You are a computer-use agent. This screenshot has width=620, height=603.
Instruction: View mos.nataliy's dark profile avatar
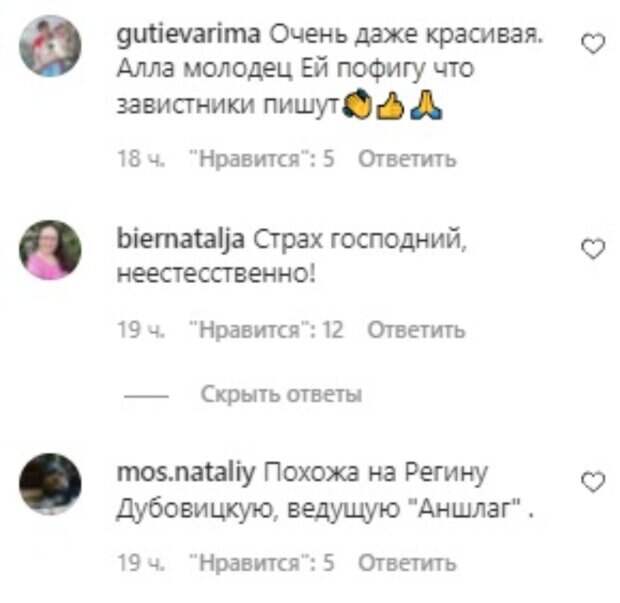(50, 484)
